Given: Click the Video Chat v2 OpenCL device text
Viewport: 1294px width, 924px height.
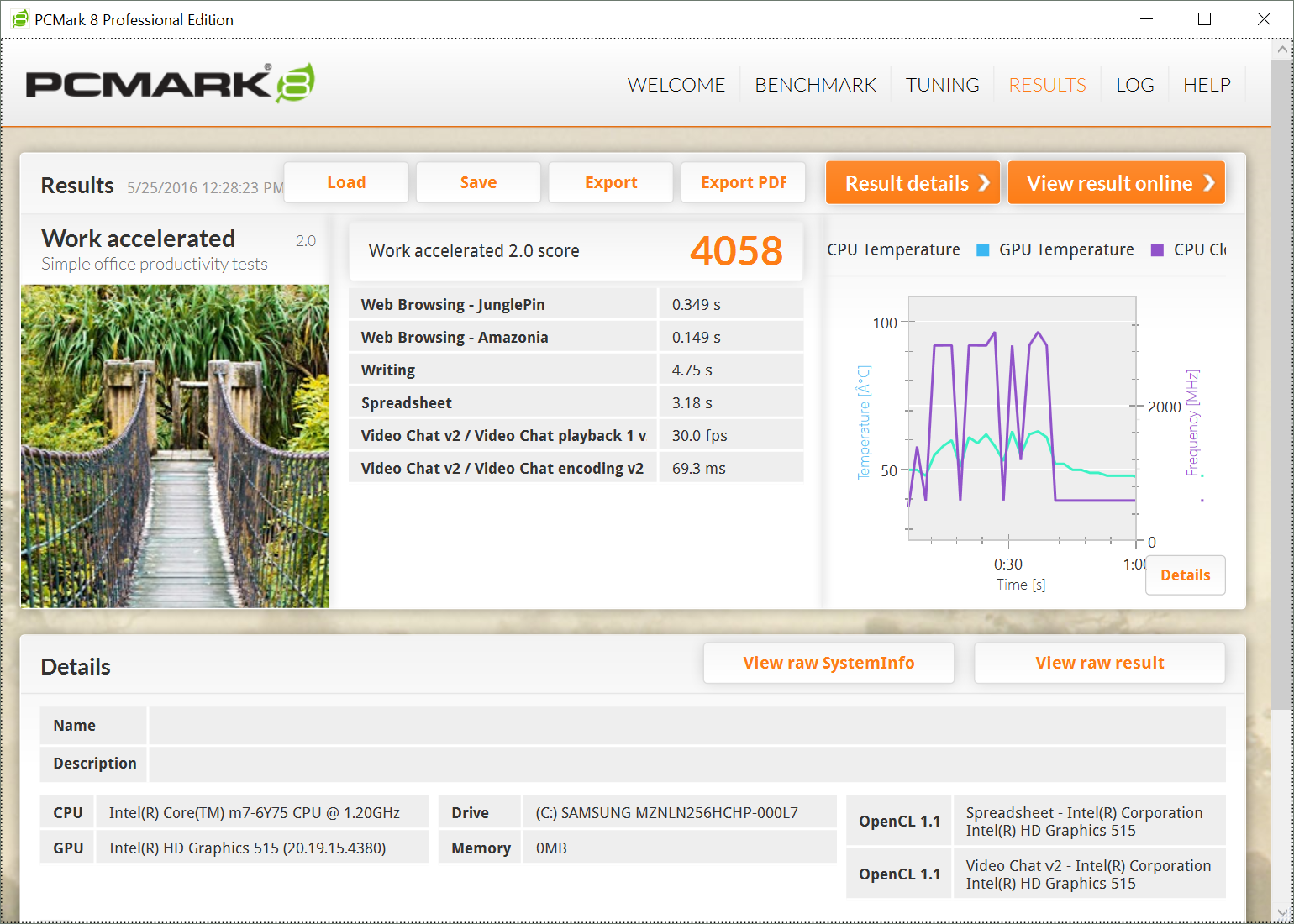Looking at the screenshot, I should click(1088, 874).
